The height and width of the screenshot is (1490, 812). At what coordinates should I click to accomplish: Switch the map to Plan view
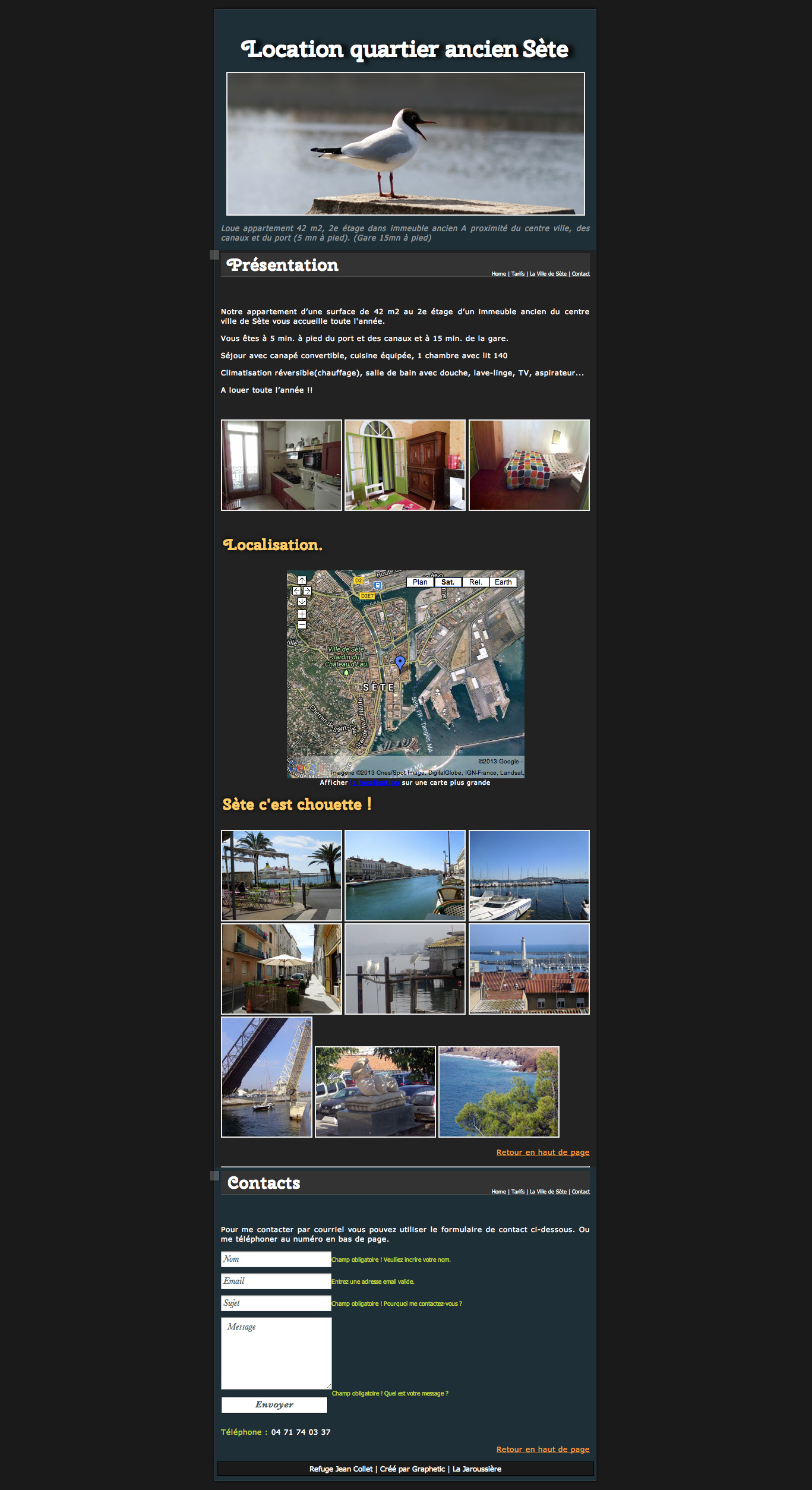(x=420, y=582)
